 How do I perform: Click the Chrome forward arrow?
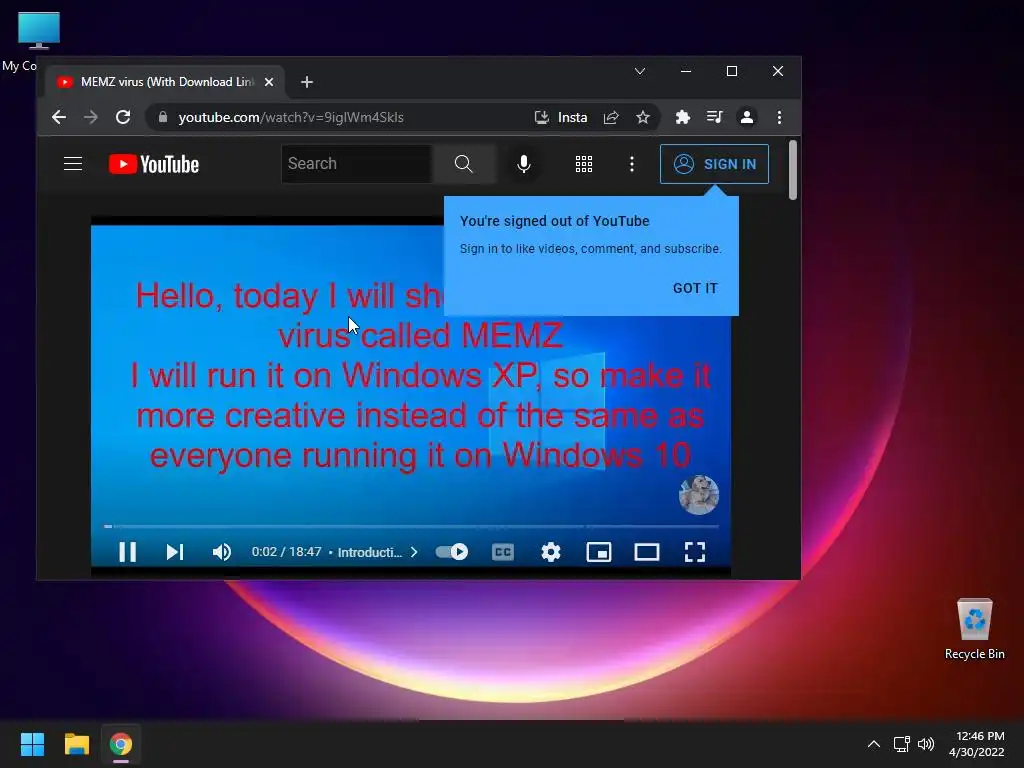pyautogui.click(x=91, y=118)
